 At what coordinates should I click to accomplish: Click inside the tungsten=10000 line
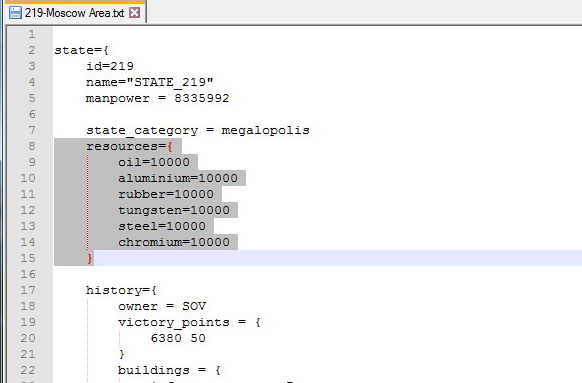(174, 210)
